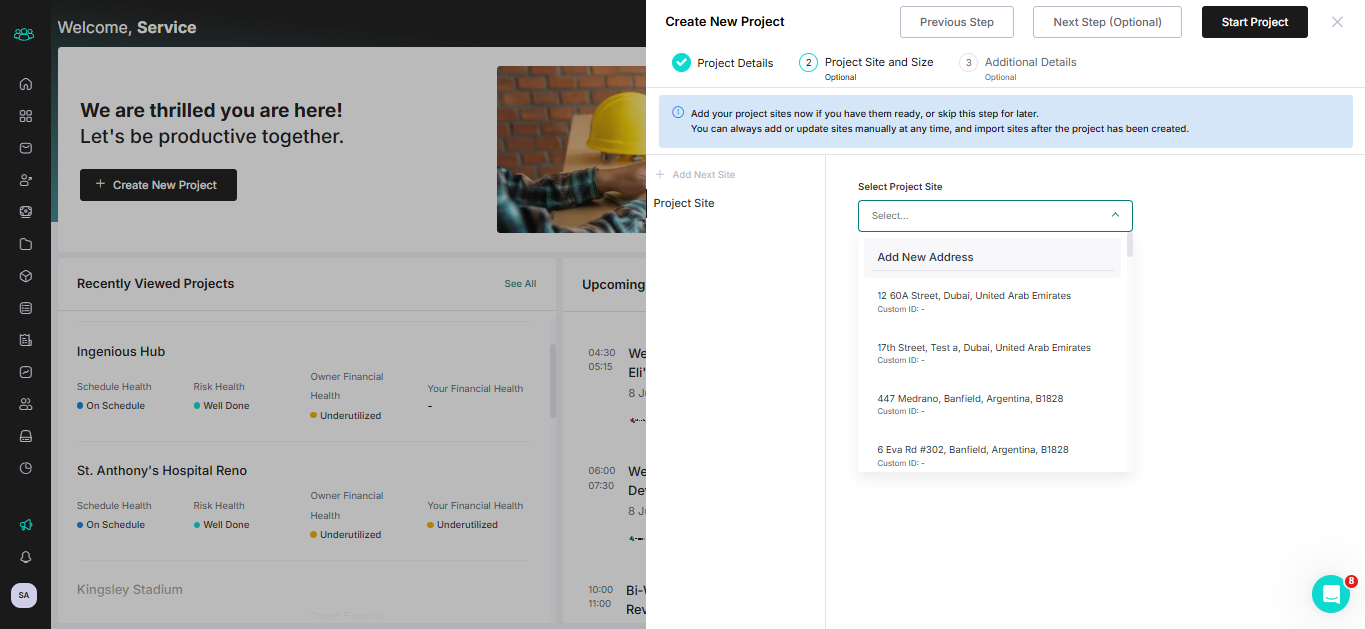Click the Project Details checkmark step icon
The image size is (1365, 629).
[x=681, y=62]
